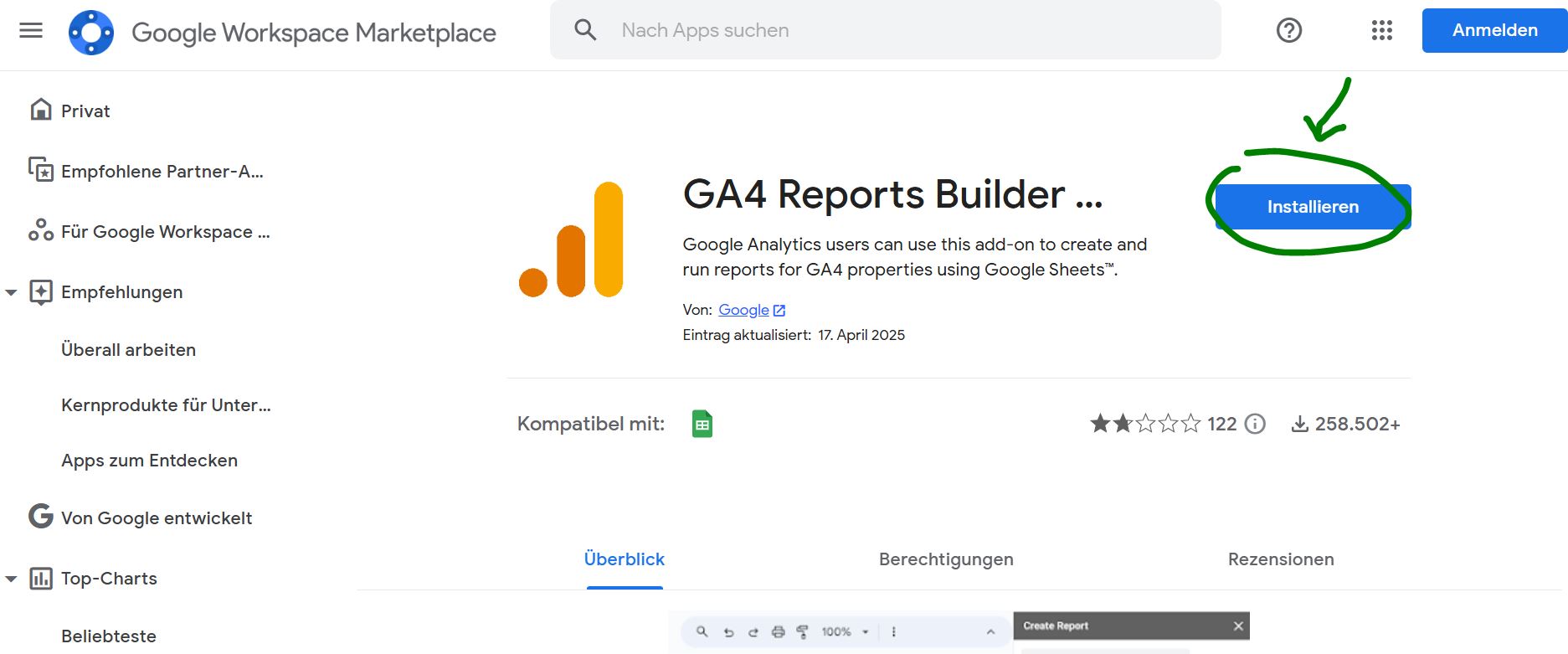The image size is (1568, 654).
Task: Click the GA4 Reports Builder app logo
Action: (x=571, y=239)
